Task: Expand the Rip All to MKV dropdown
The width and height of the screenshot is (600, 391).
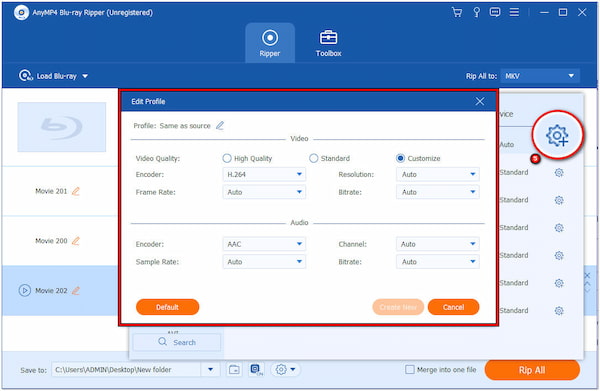Action: pyautogui.click(x=540, y=76)
